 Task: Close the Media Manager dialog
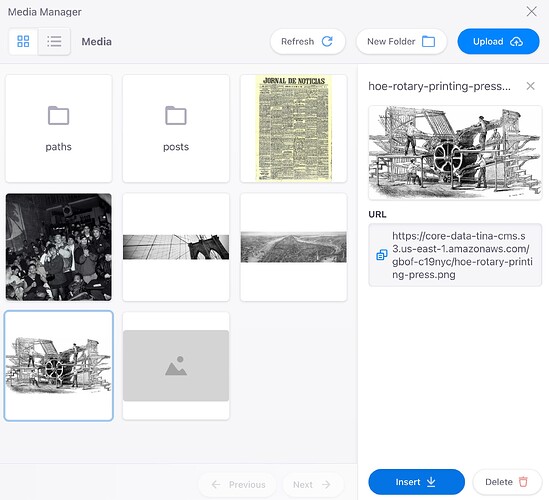pos(531,12)
